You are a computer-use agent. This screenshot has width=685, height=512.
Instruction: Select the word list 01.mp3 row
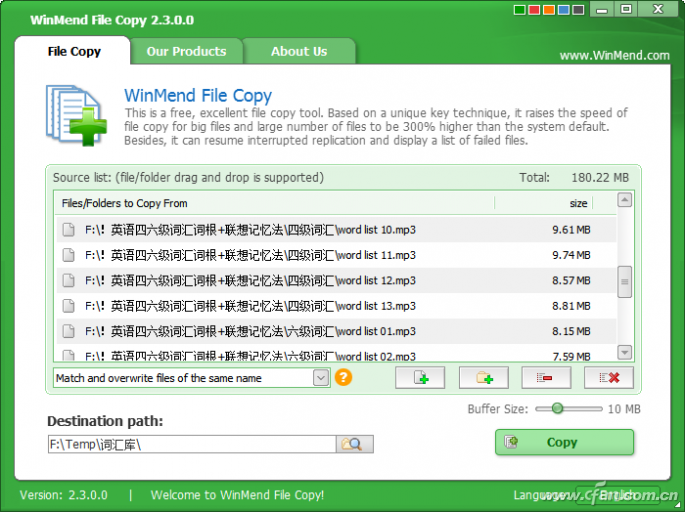336,331
